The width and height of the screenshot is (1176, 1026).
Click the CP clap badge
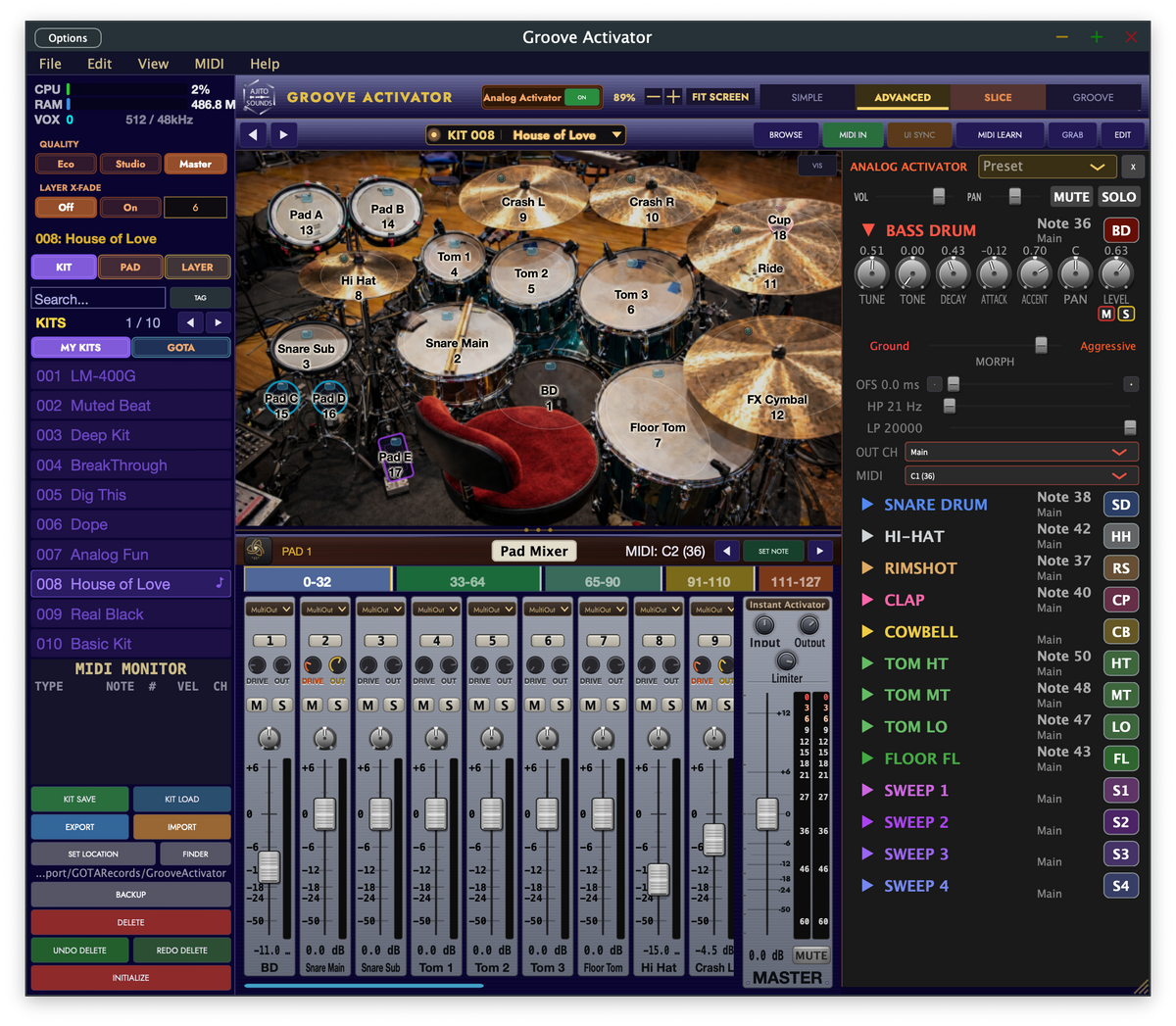1121,600
